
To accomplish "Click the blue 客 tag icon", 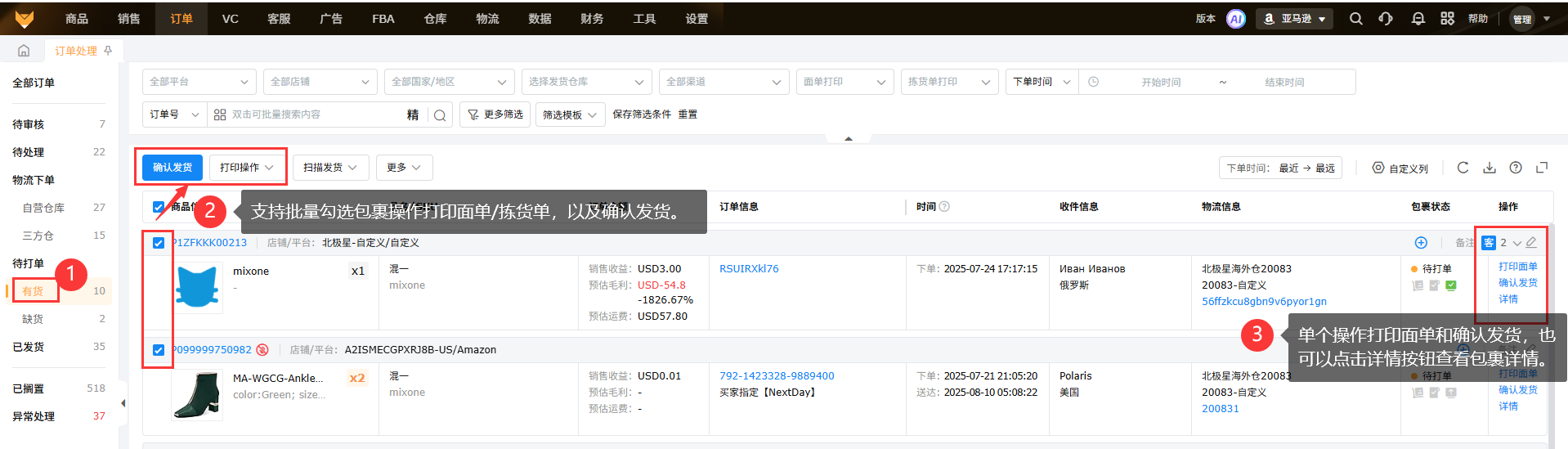I will [x=1489, y=243].
